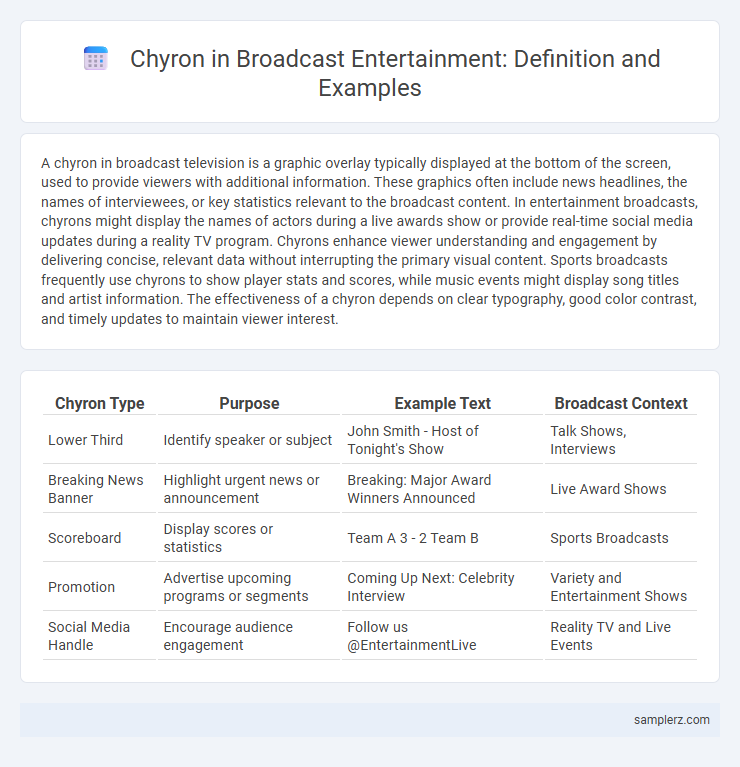
Task: Select 'Advertise upcoming programs or segments' cell
Action: click(x=249, y=587)
